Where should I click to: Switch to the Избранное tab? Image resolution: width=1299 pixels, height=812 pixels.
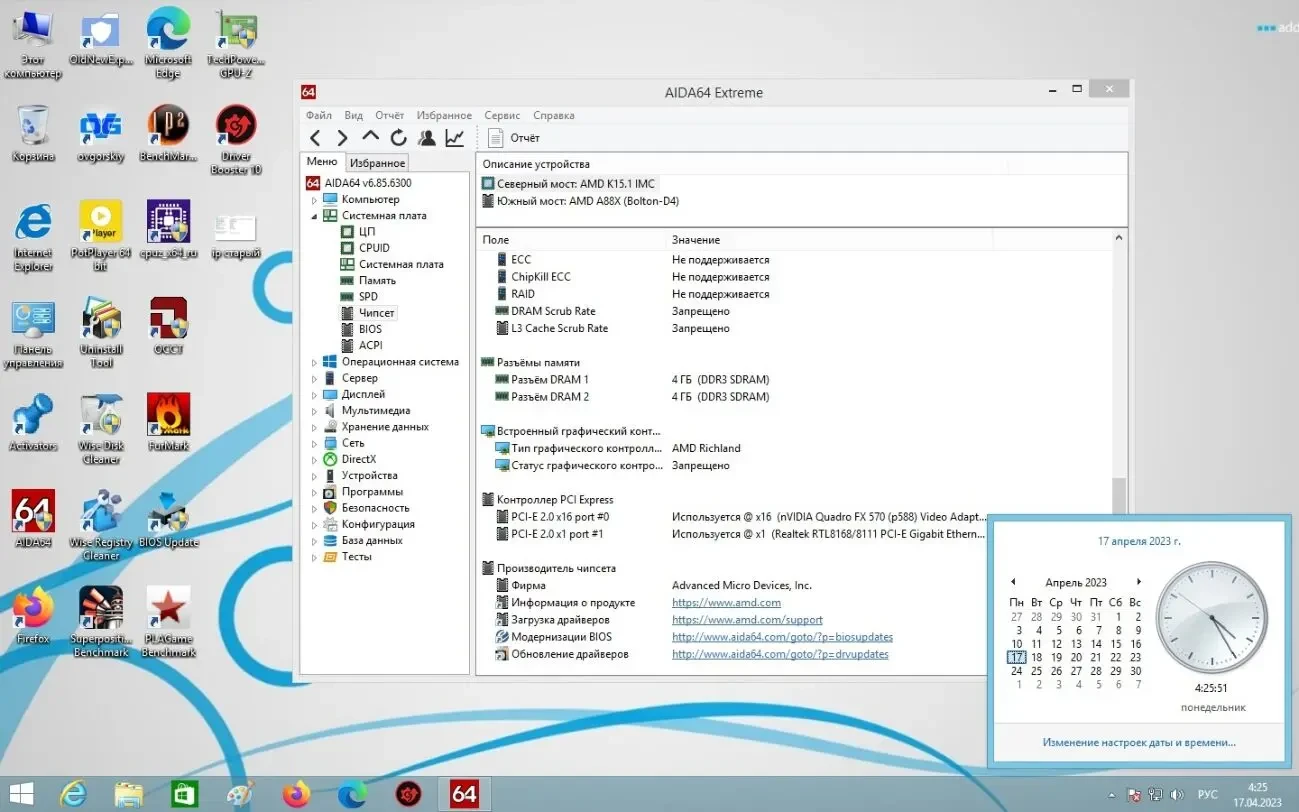click(377, 161)
